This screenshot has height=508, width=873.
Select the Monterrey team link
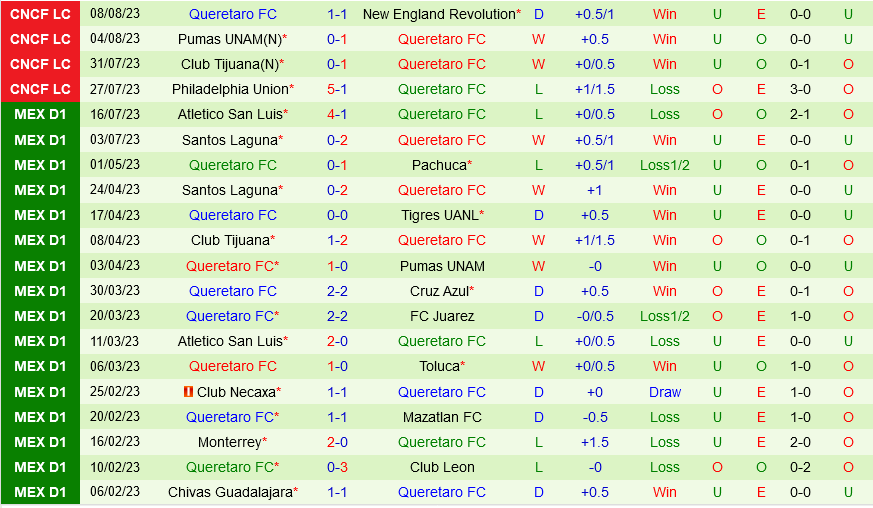coord(229,442)
